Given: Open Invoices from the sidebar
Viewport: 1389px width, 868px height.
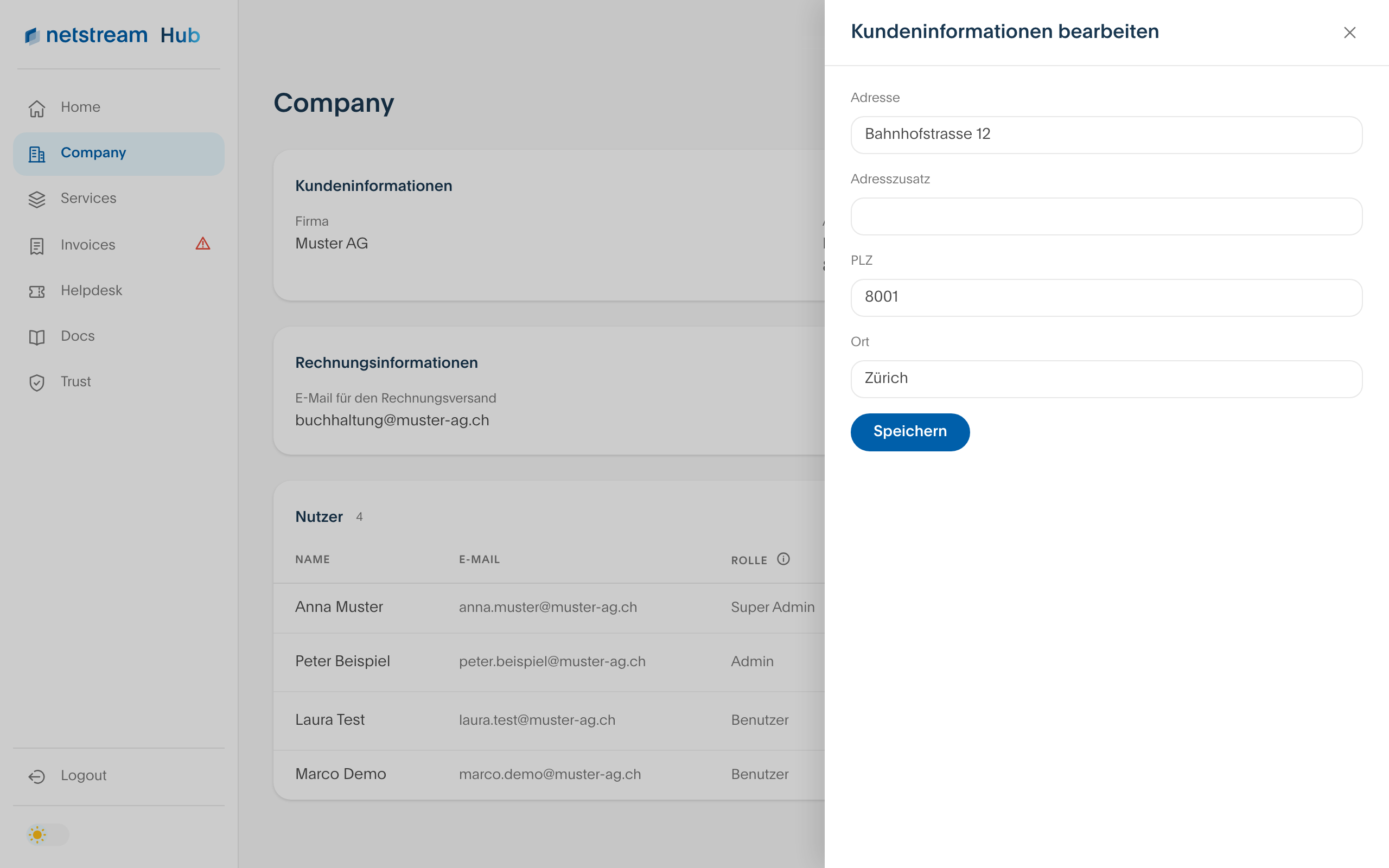Looking at the screenshot, I should tap(119, 245).
